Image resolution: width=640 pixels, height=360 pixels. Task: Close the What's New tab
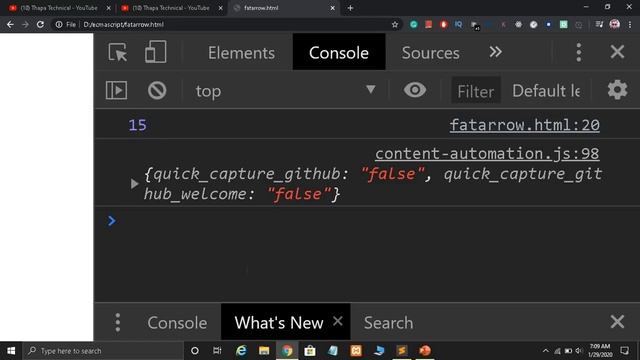(338, 321)
